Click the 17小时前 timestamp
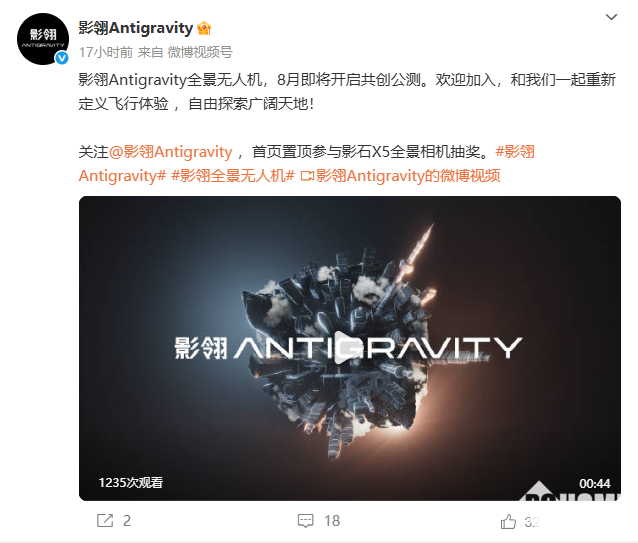This screenshot has width=638, height=543. click(106, 52)
